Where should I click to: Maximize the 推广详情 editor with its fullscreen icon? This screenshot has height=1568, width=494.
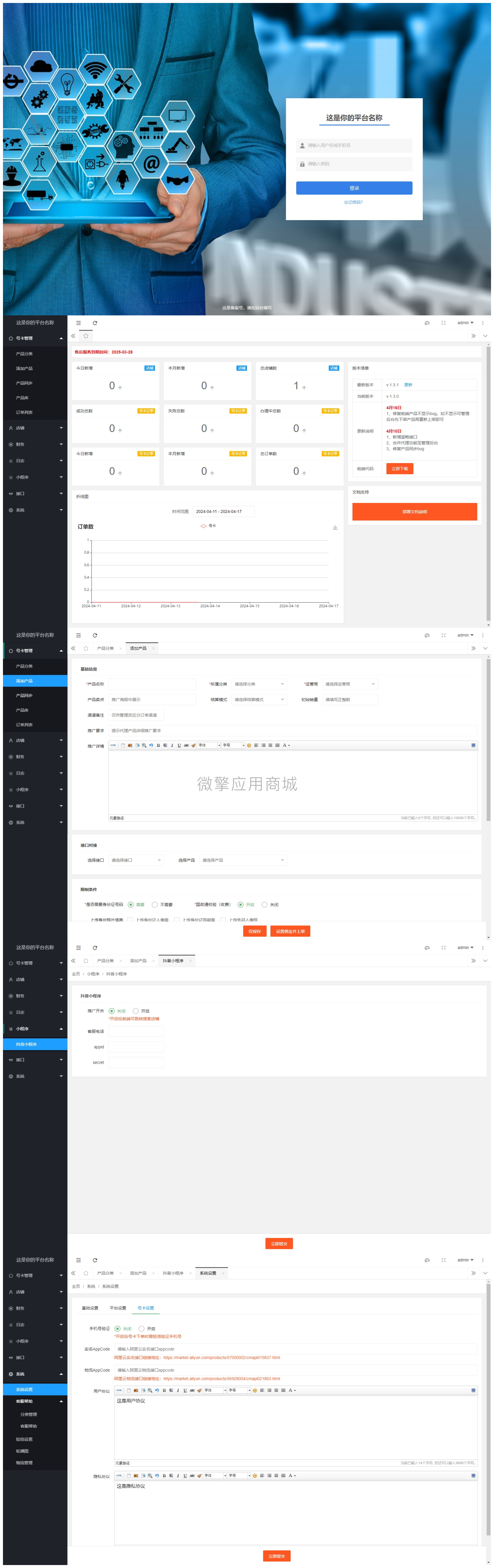click(x=473, y=745)
